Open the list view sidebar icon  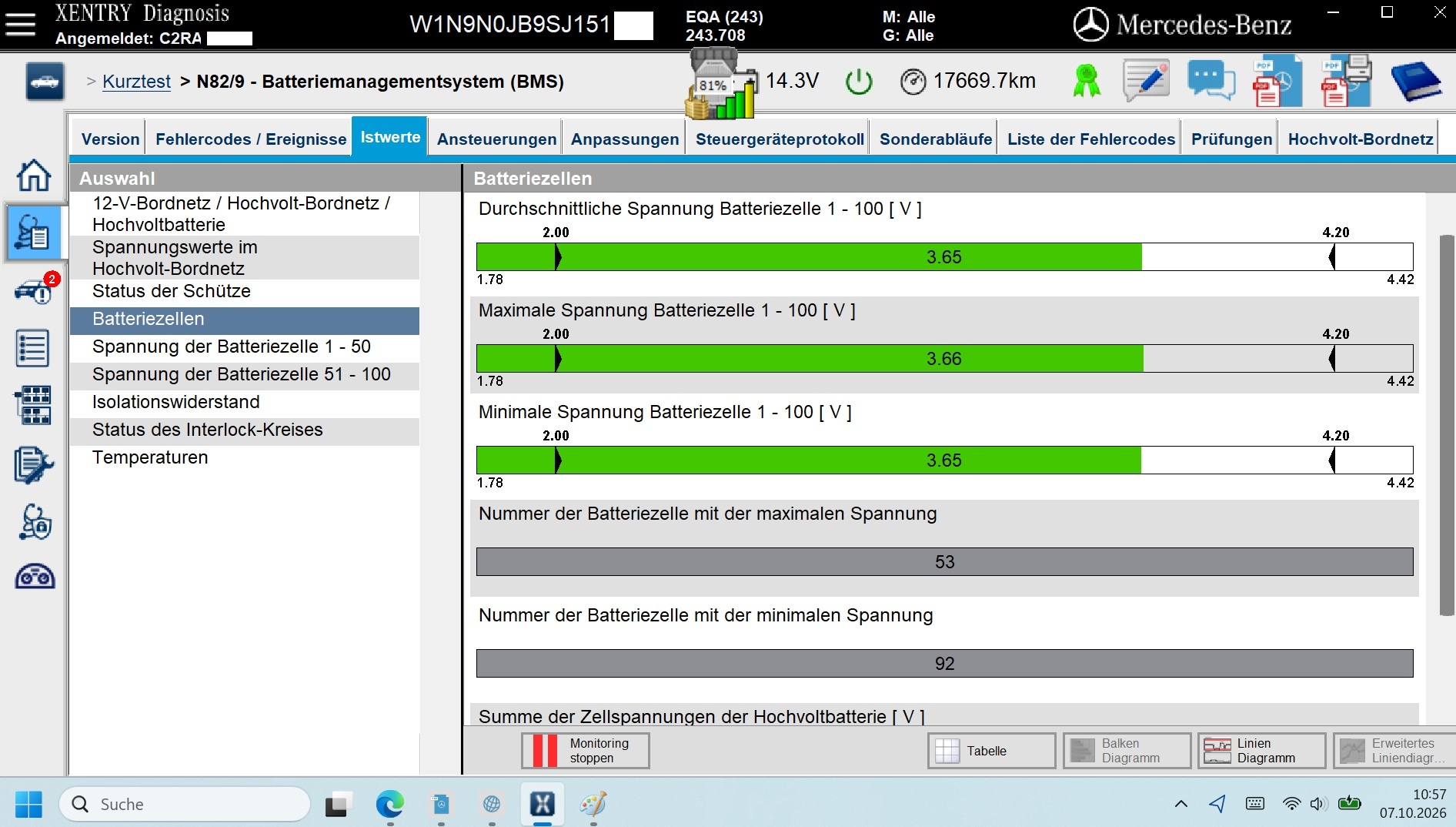33,349
